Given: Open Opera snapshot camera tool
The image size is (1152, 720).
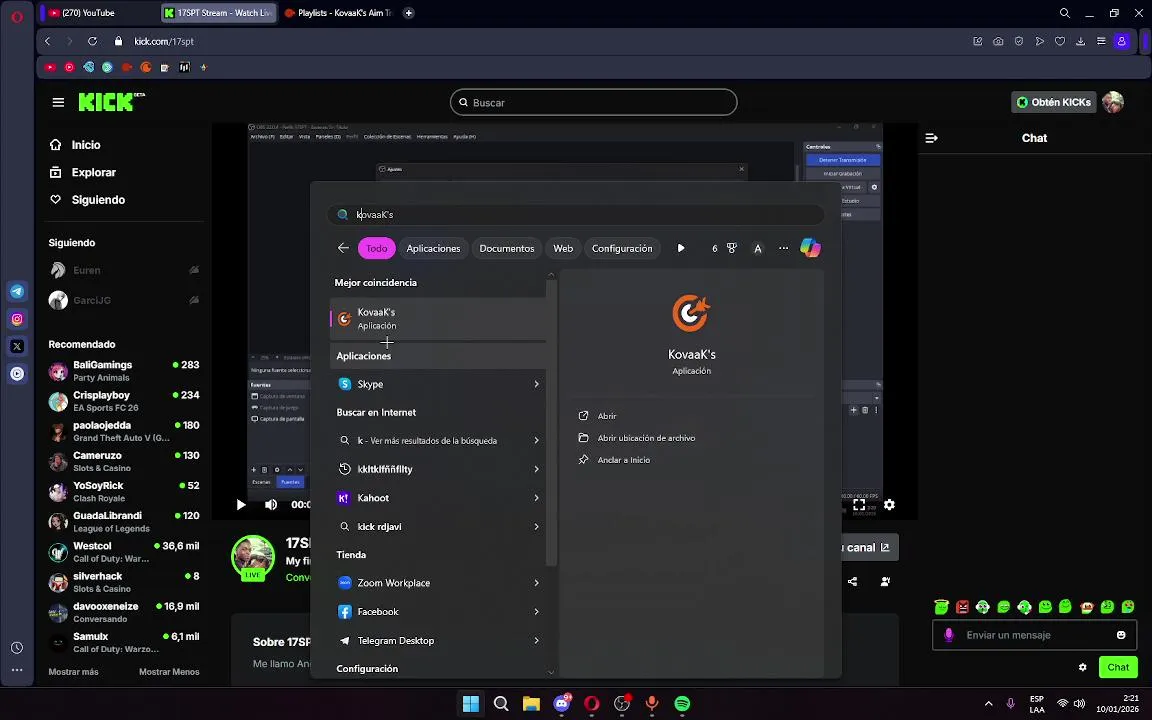Looking at the screenshot, I should point(998,41).
